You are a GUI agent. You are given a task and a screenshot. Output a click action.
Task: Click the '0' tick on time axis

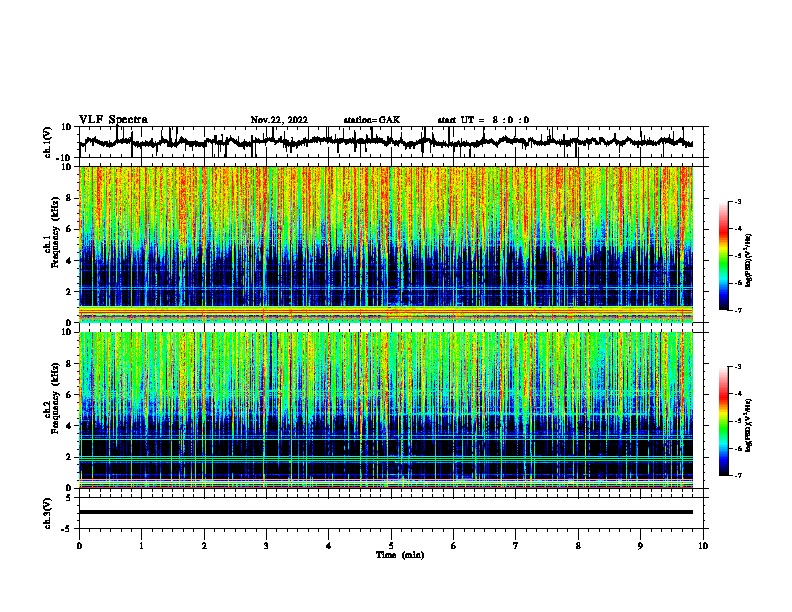click(x=79, y=546)
